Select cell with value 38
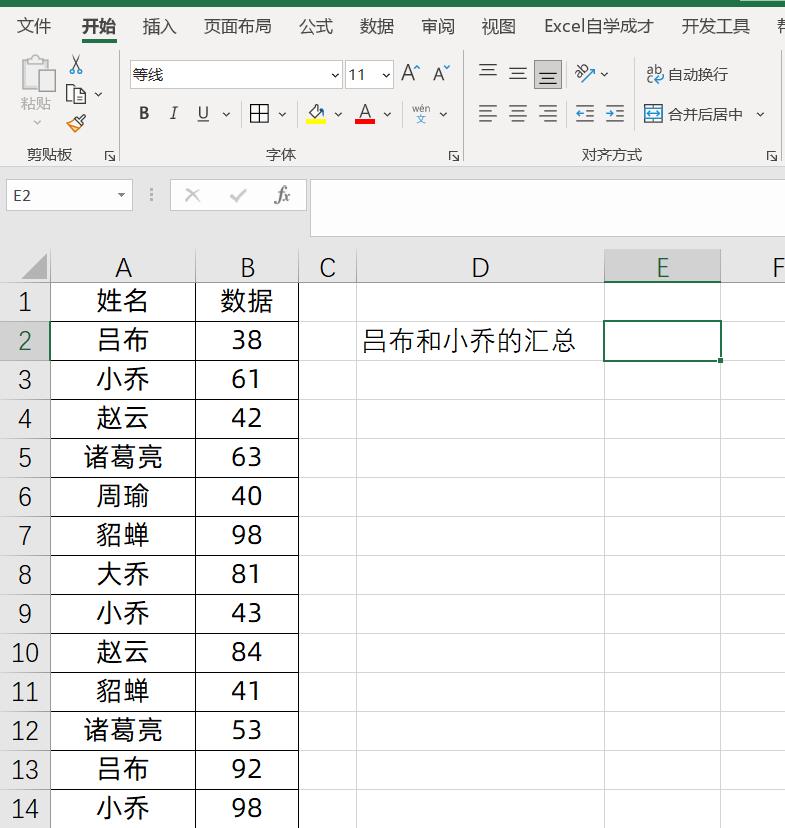 [x=247, y=341]
